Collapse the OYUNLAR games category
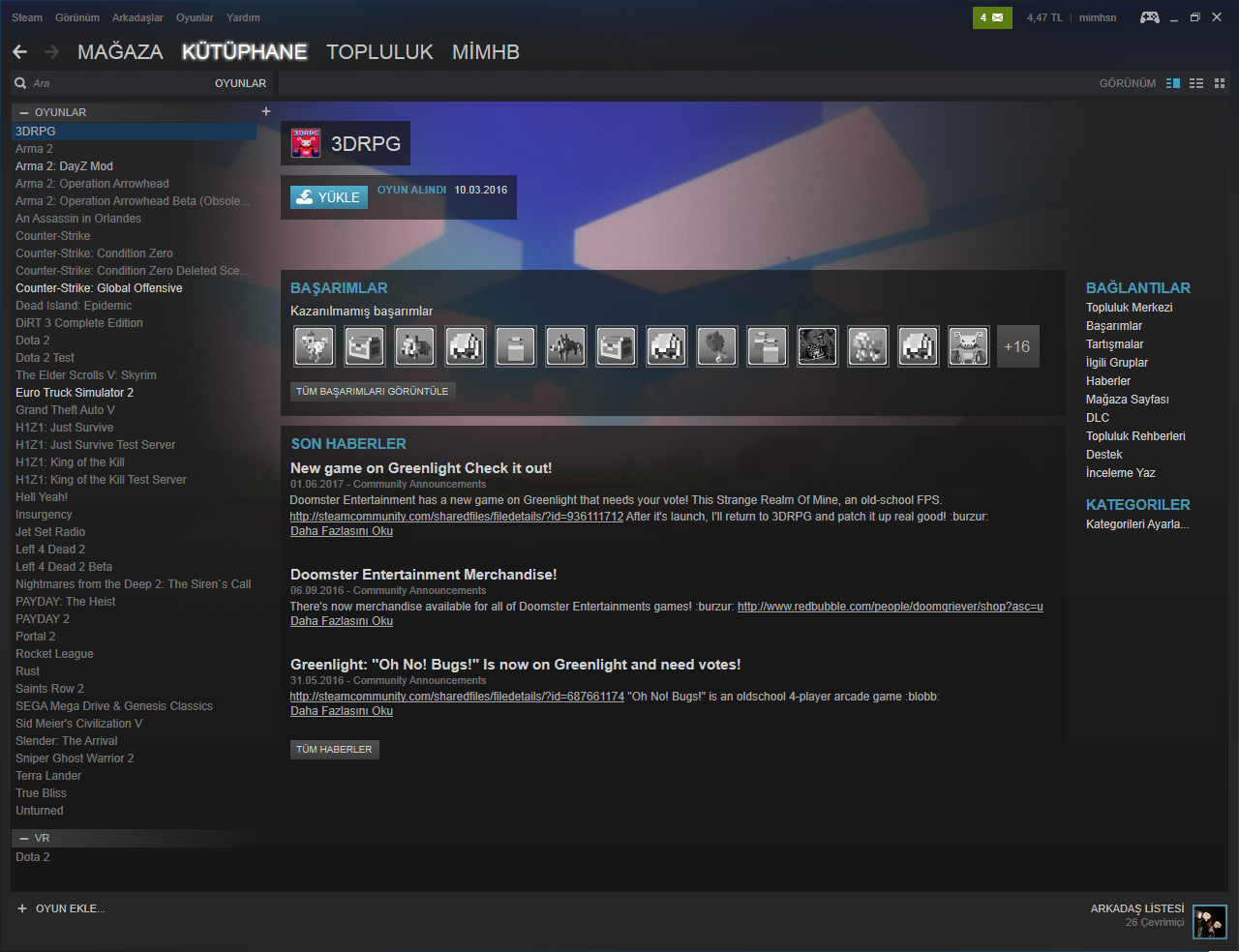 click(x=24, y=112)
